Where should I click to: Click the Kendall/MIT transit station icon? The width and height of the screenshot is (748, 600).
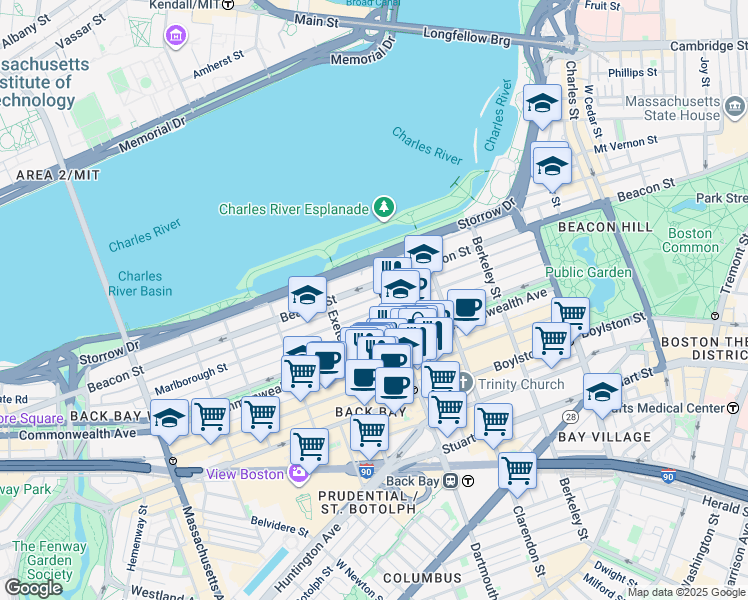coord(229,4)
